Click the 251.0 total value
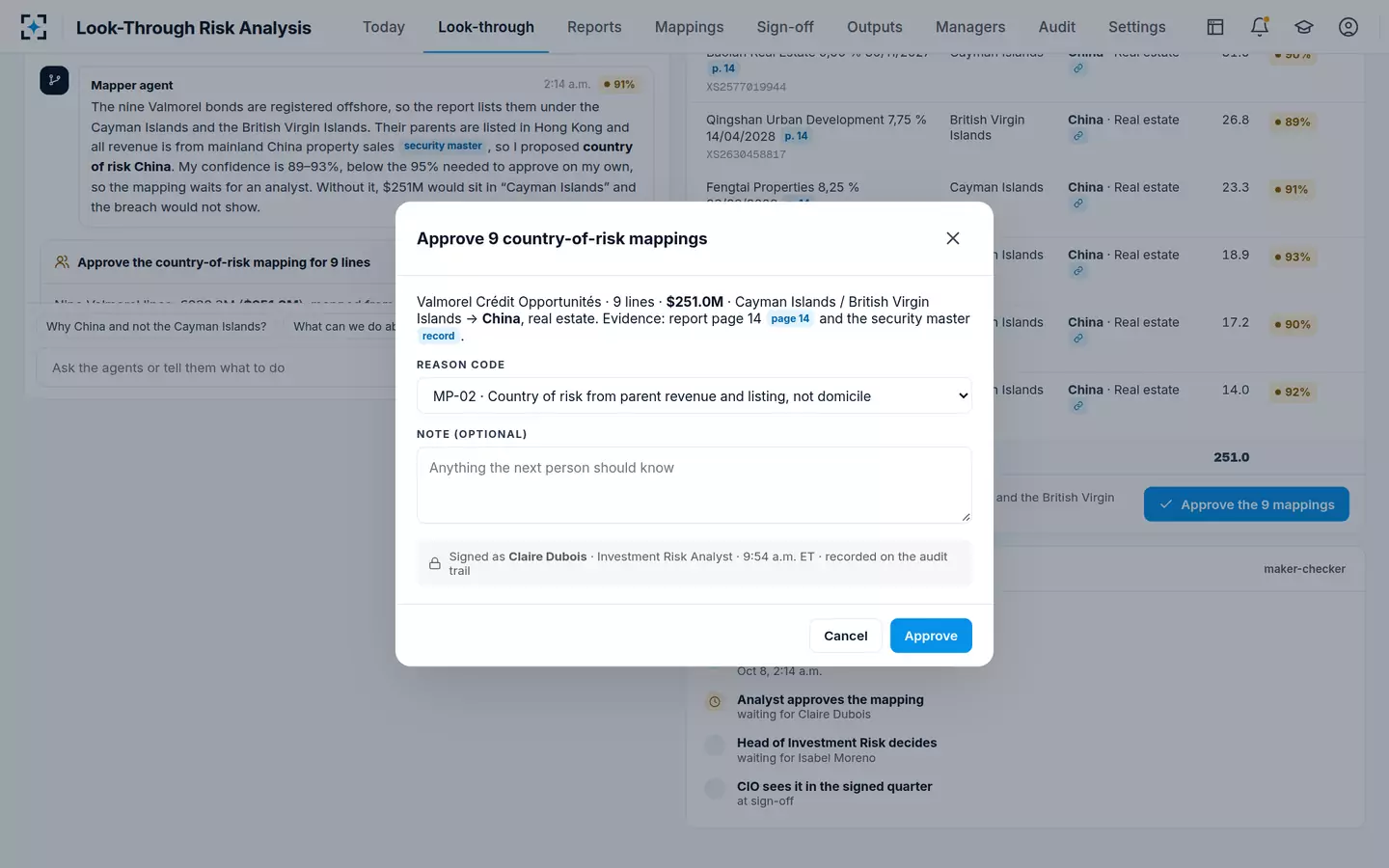This screenshot has width=1389, height=868. tap(1231, 457)
